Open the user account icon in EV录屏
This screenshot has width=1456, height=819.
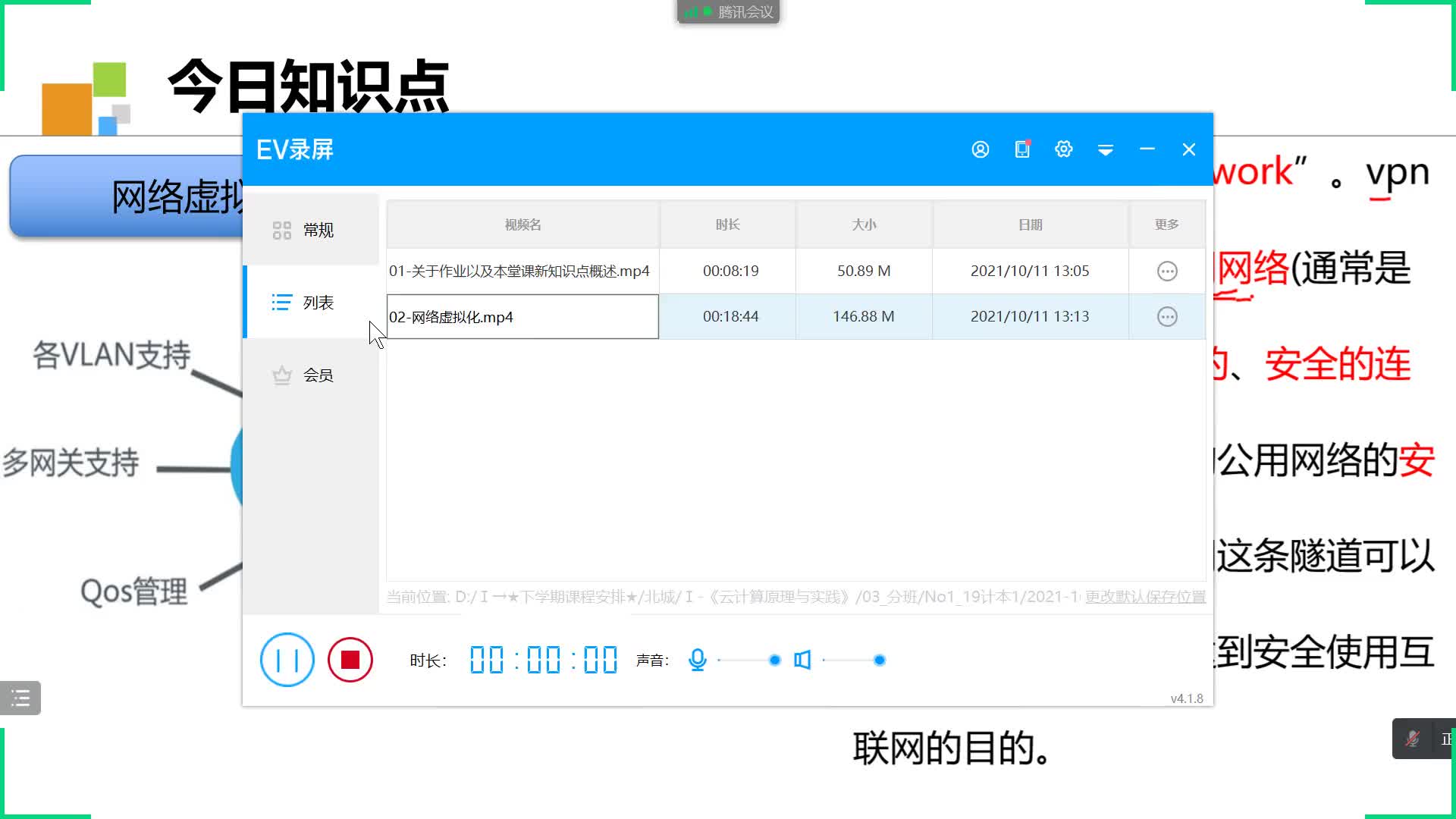click(981, 149)
